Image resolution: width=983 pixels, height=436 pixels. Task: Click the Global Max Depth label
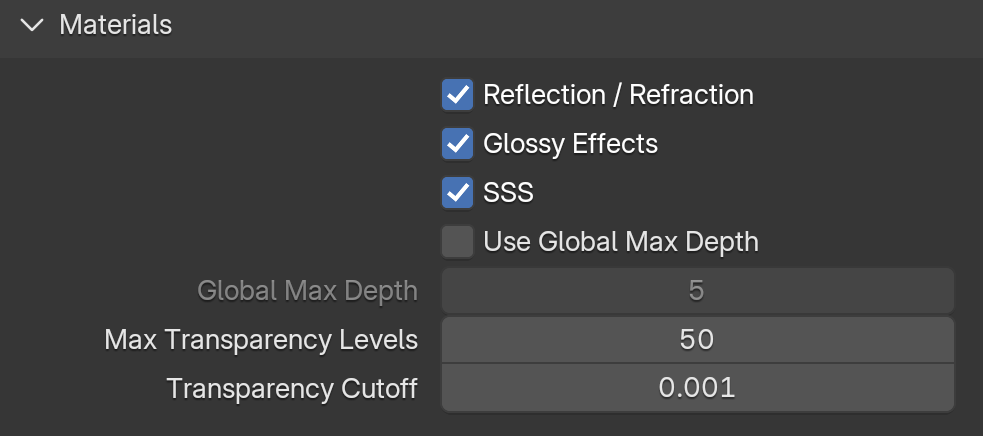[307, 290]
